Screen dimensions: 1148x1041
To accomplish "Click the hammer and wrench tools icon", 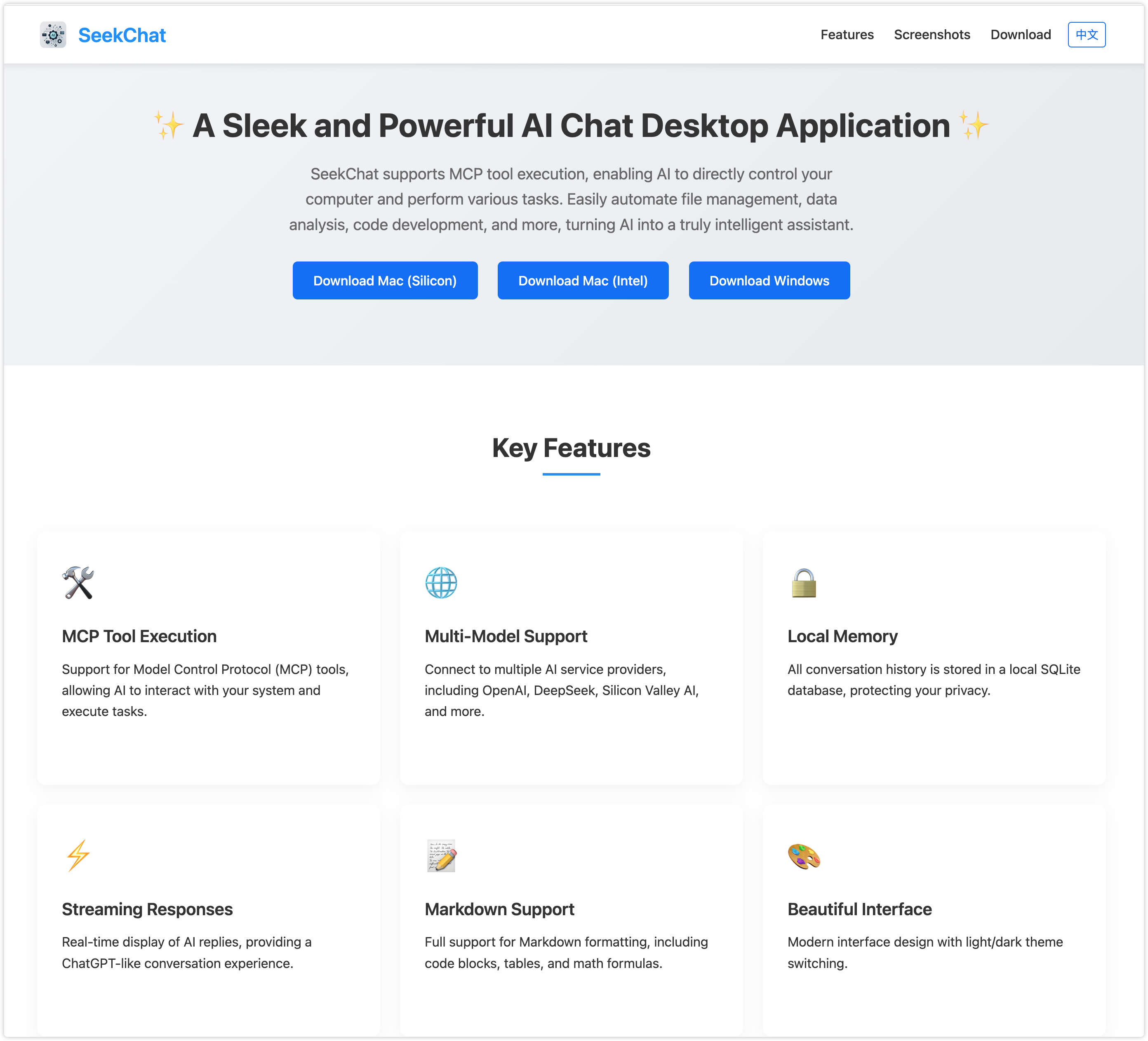I will [x=78, y=583].
